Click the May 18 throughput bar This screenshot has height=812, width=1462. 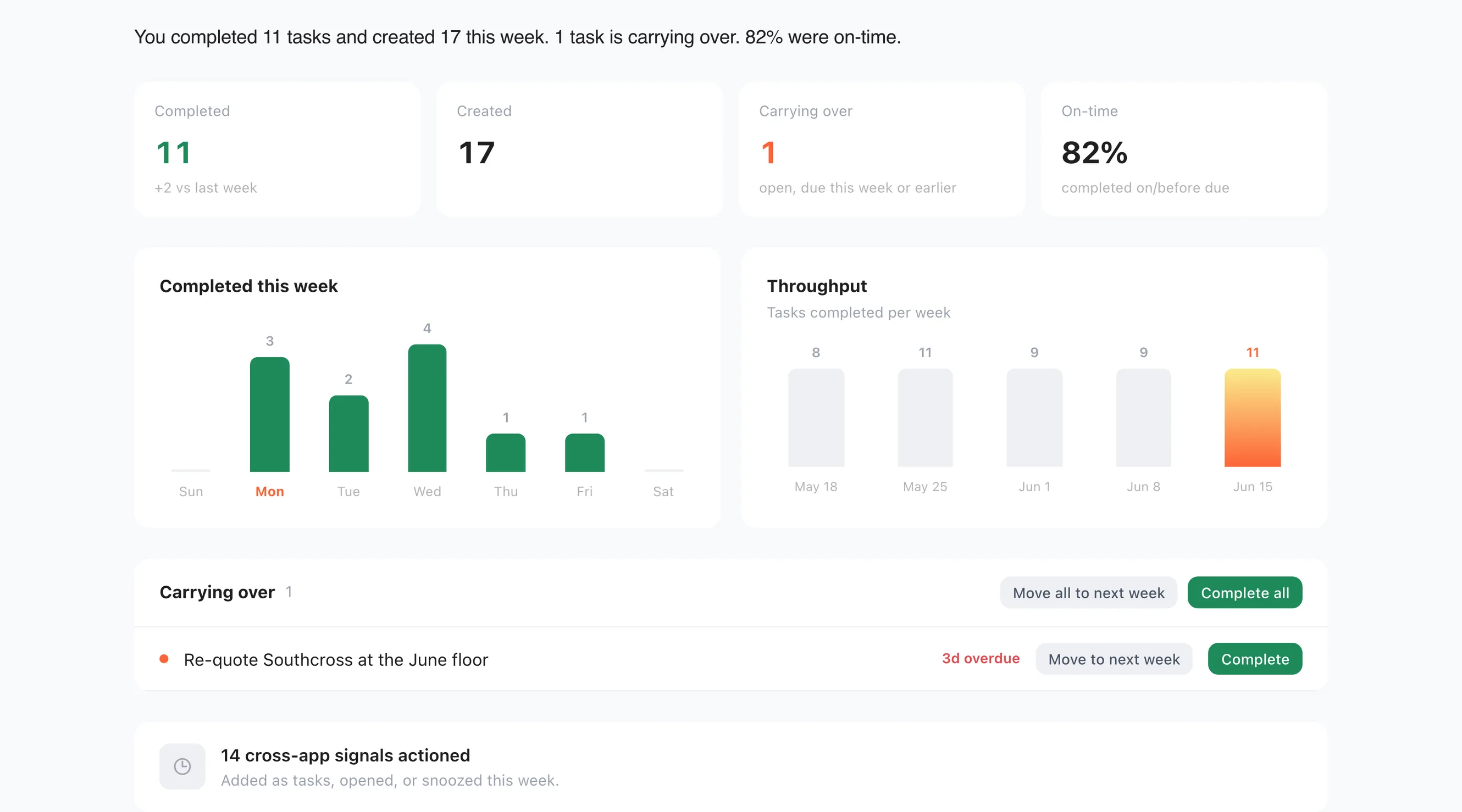pyautogui.click(x=816, y=418)
